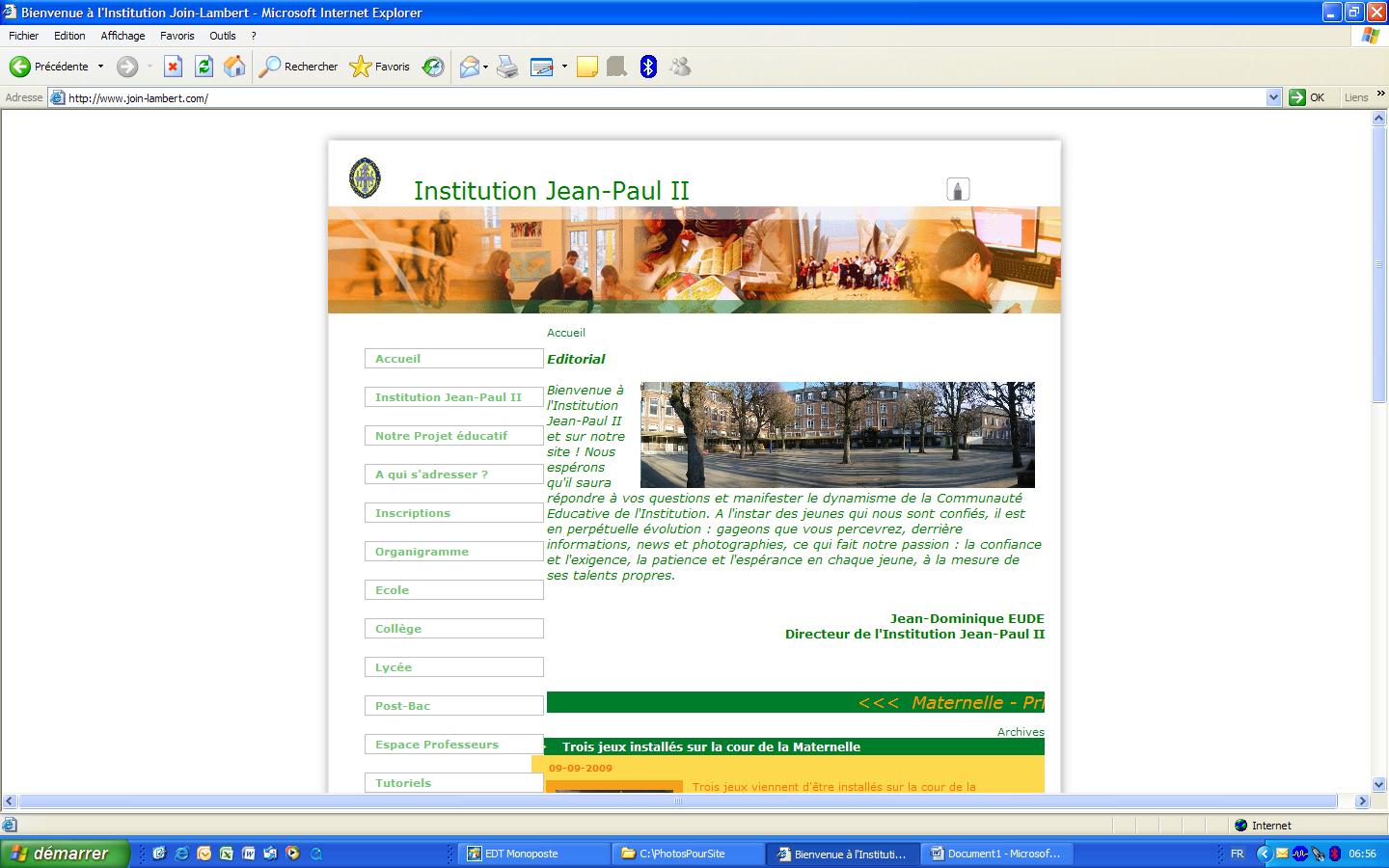This screenshot has width=1389, height=868.
Task: Expand the Précédente history dropdown arrow
Action: coord(100,67)
